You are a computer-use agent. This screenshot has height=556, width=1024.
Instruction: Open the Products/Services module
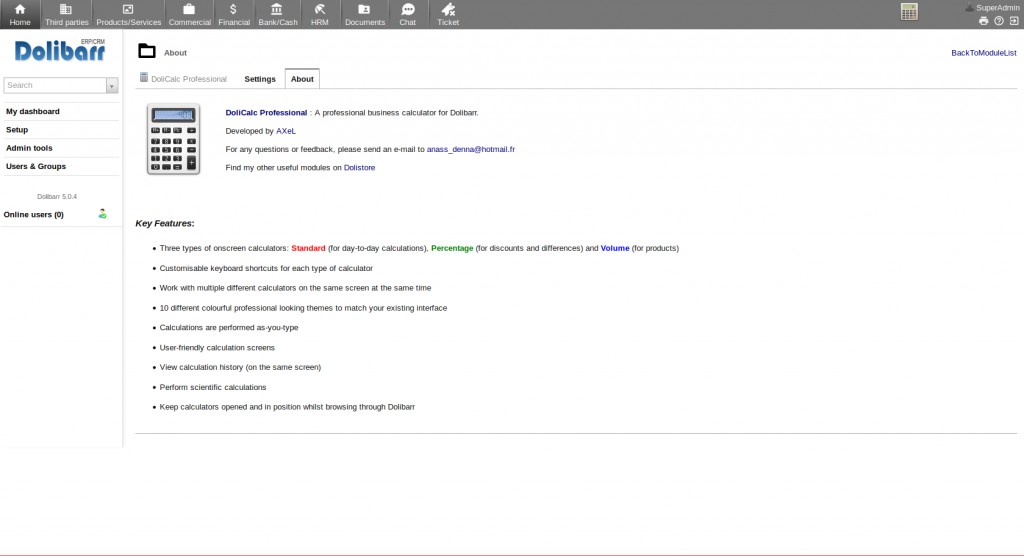point(128,14)
